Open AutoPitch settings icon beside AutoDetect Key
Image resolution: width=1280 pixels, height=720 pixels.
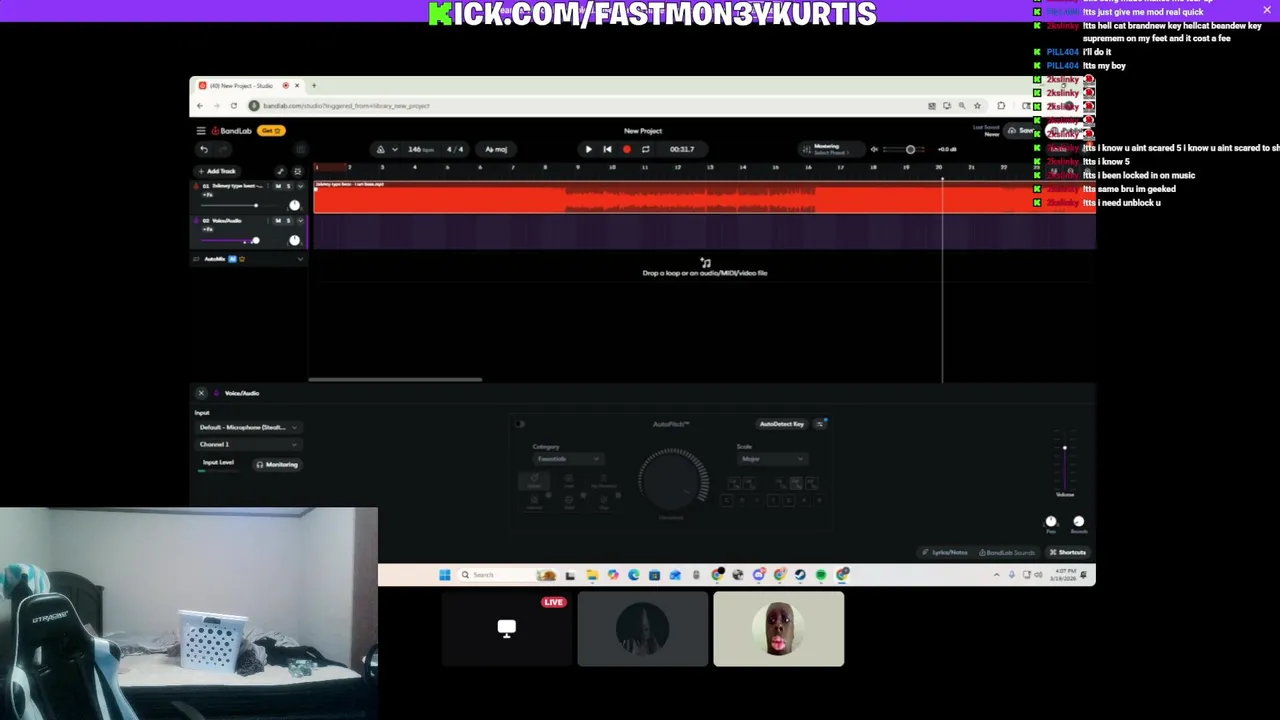point(820,424)
